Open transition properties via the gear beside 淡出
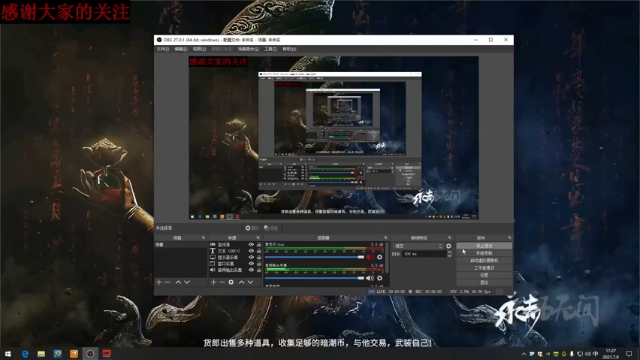 click(x=449, y=246)
